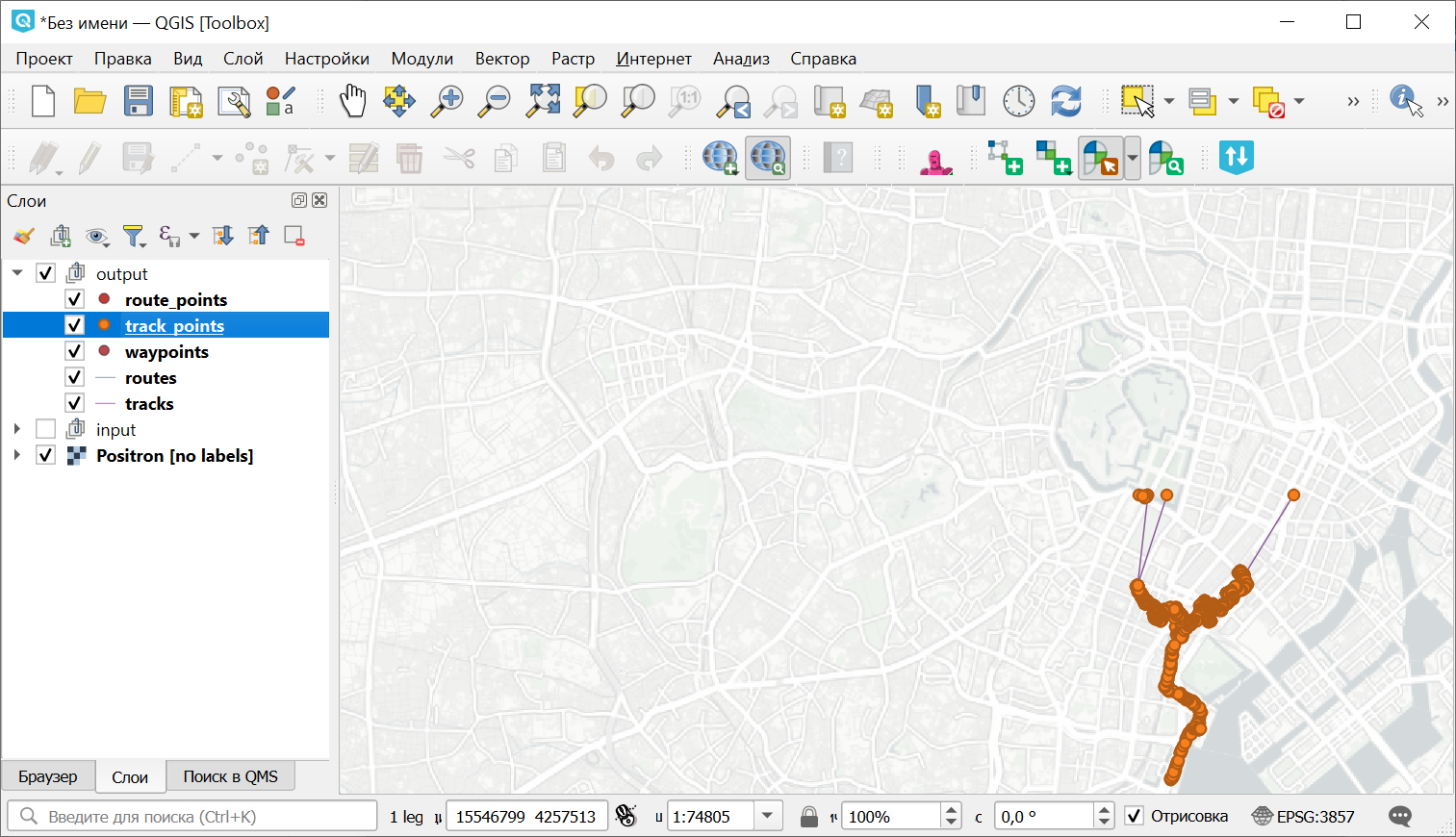Select the Pan Map hand tool
The height and width of the screenshot is (837, 1456).
pyautogui.click(x=353, y=101)
